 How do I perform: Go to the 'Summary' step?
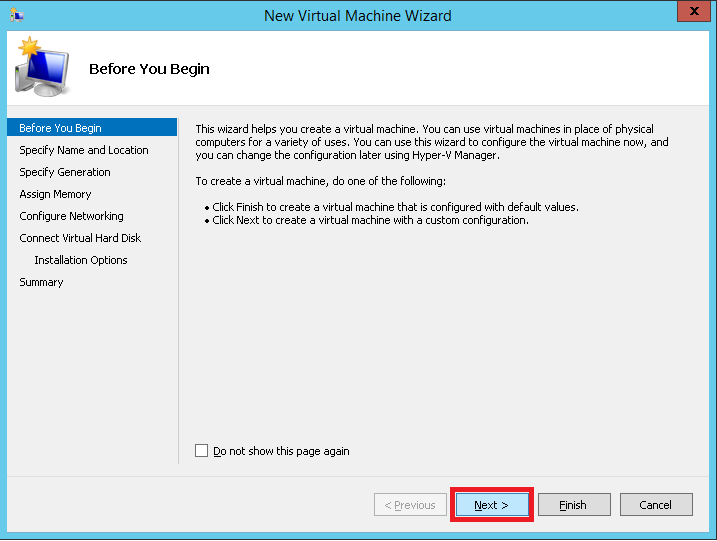click(x=41, y=282)
